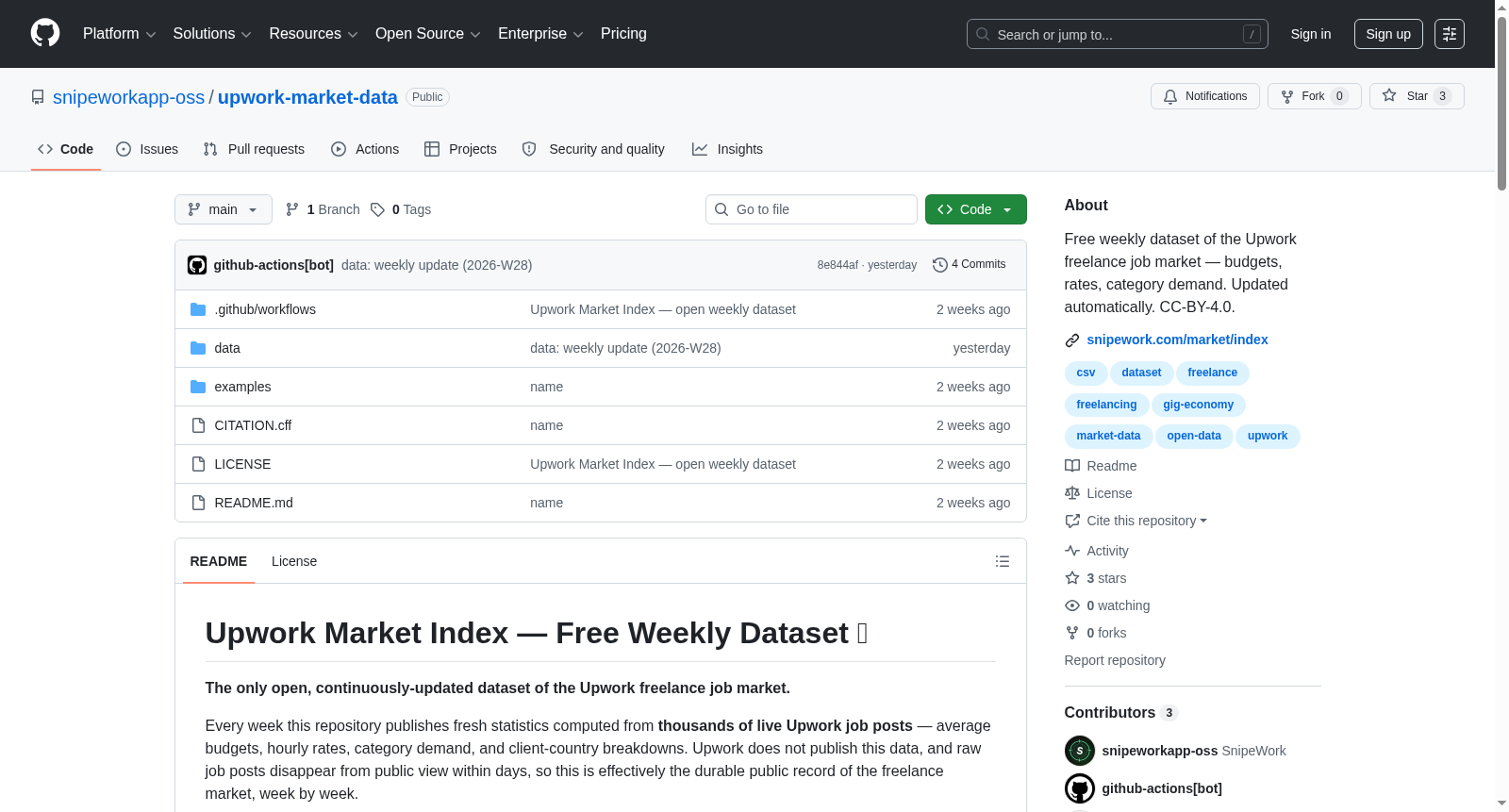Screen dimensions: 1509x812
Task: Click the pulse icon beside Activity
Action: pyautogui.click(x=1072, y=551)
